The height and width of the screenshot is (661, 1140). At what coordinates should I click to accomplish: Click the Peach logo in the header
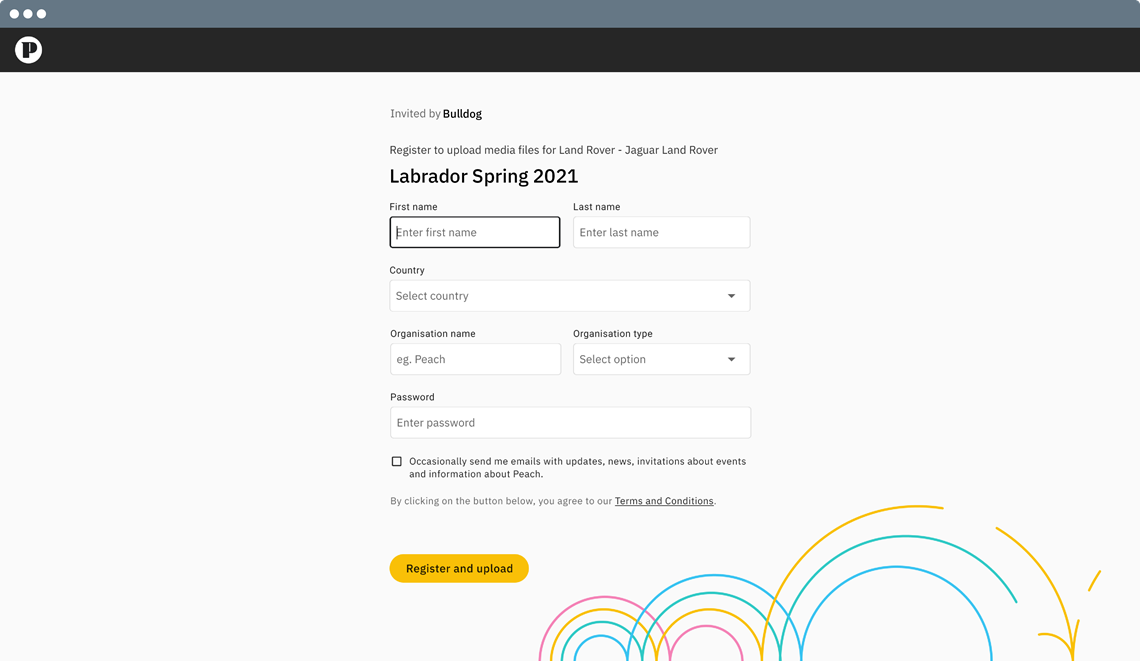click(28, 49)
